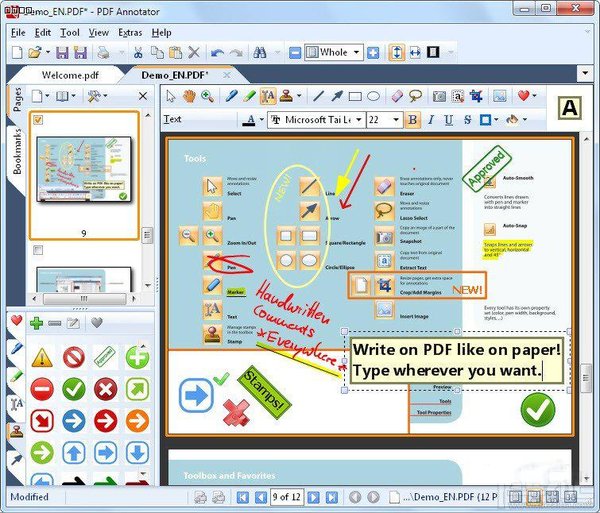This screenshot has height=513, width=600.
Task: Toggle the full screen view button
Action: (433, 52)
